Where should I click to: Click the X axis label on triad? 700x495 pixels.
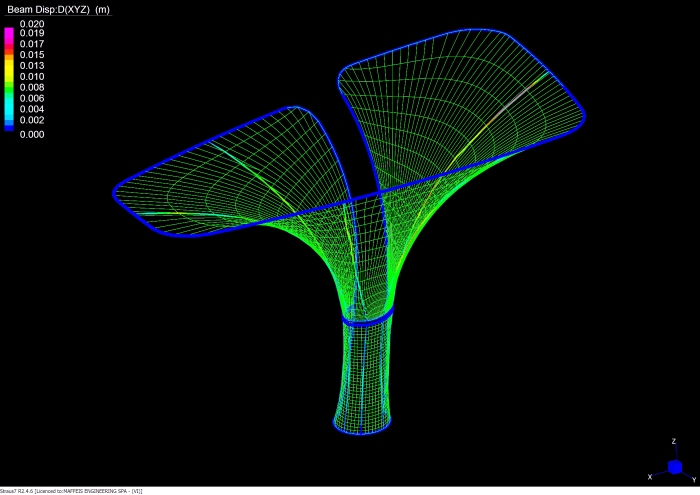(x=651, y=477)
